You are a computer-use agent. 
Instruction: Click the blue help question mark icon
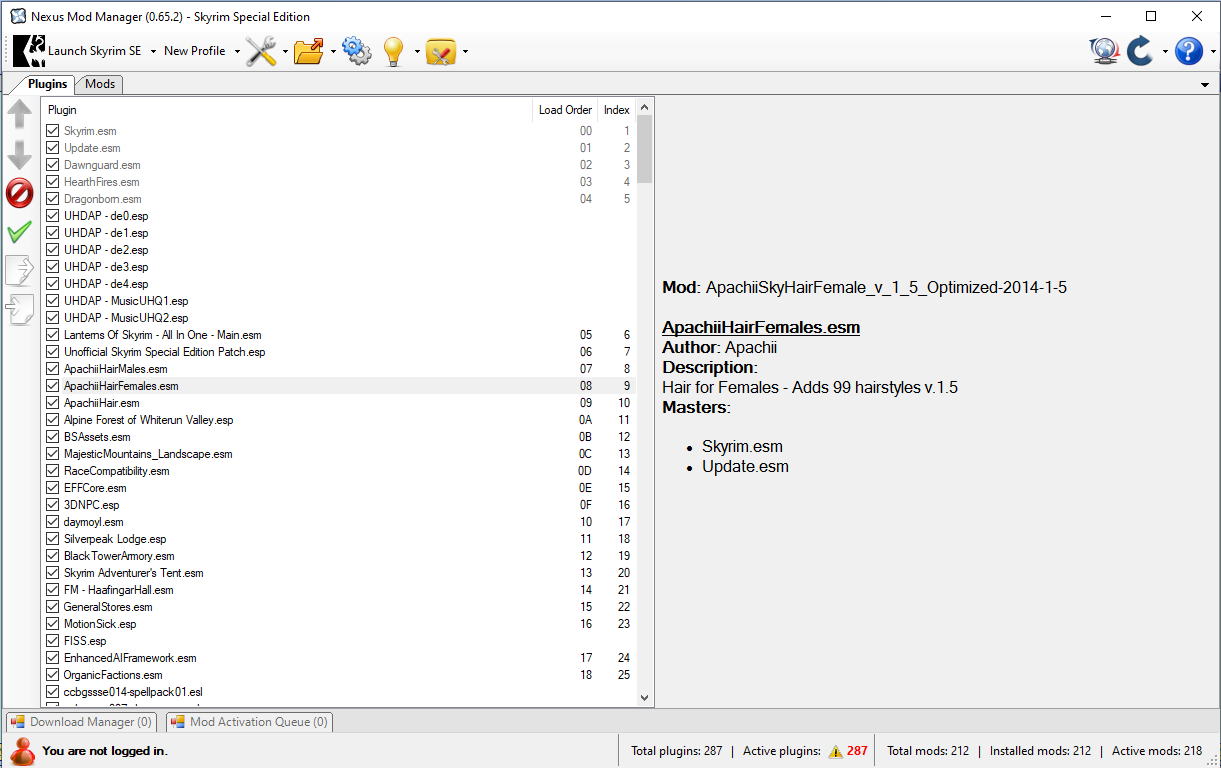1188,51
